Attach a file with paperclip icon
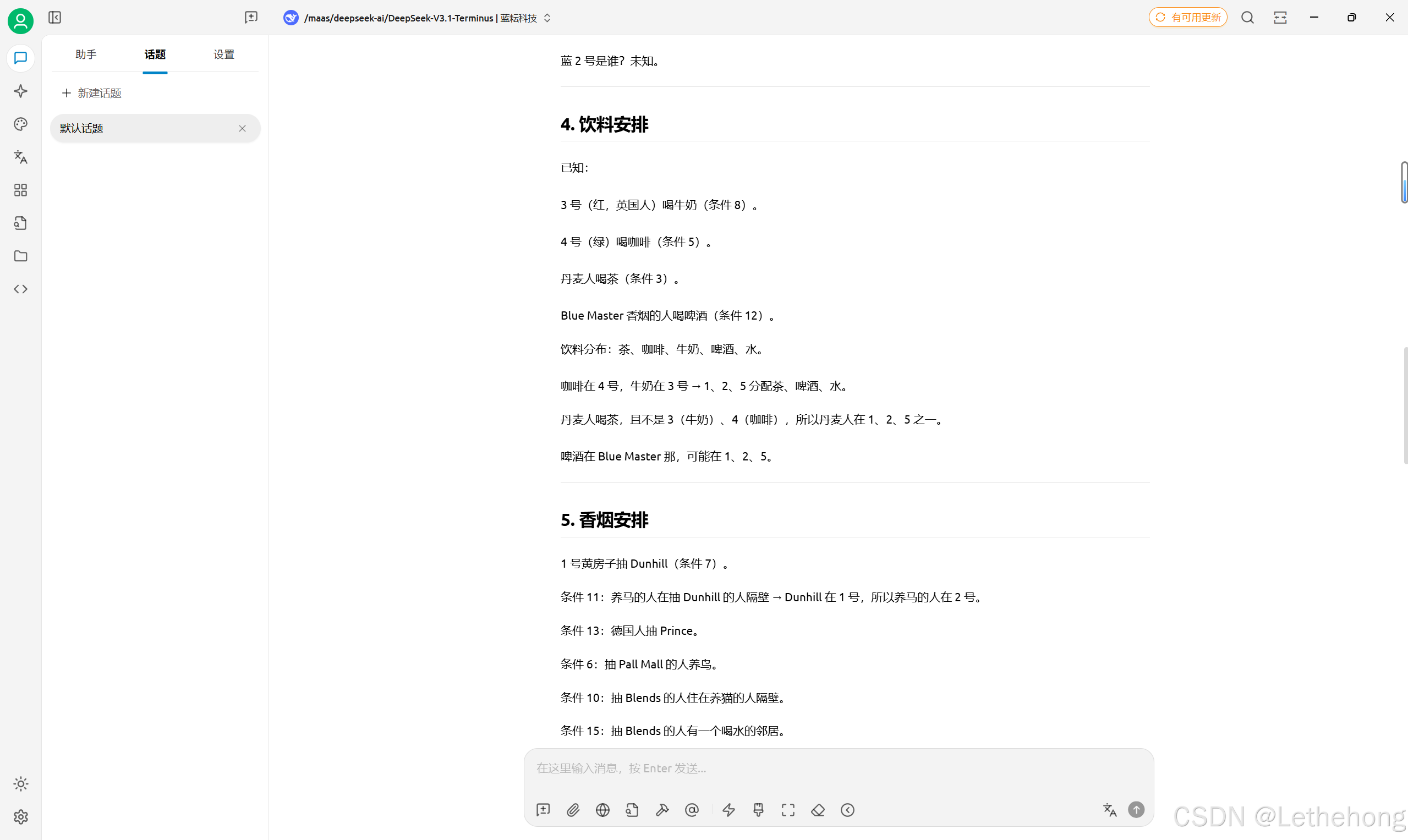Viewport: 1408px width, 840px height. coord(573,810)
